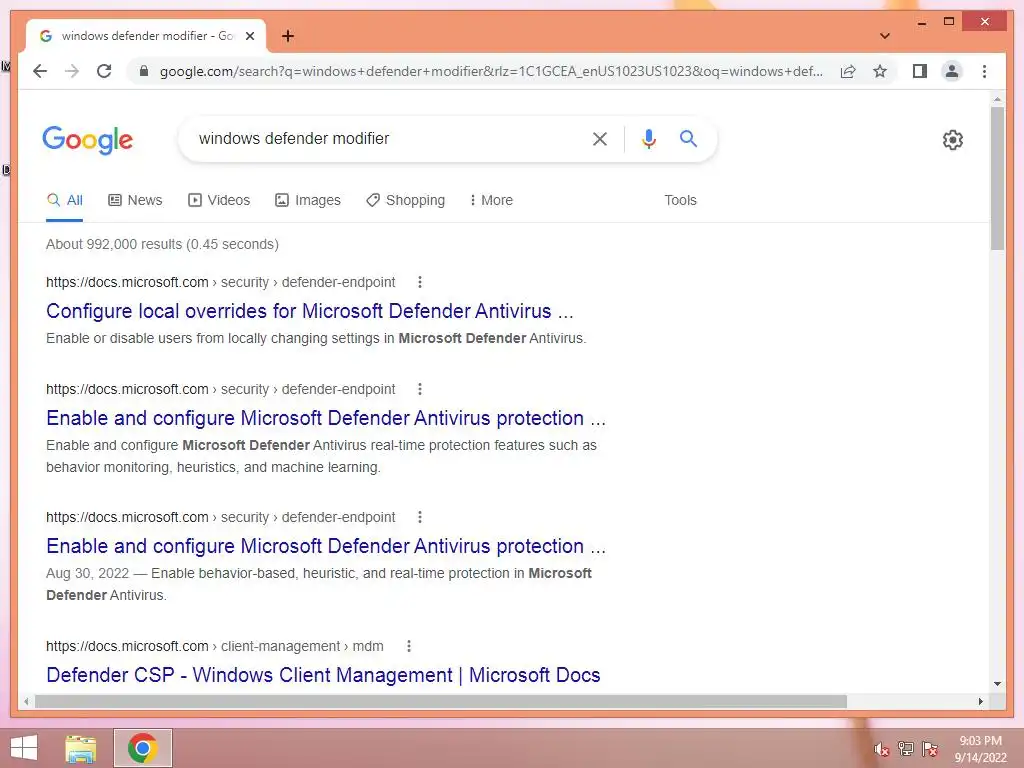1024x768 pixels.
Task: Open Chrome side panel icon
Action: 920,71
